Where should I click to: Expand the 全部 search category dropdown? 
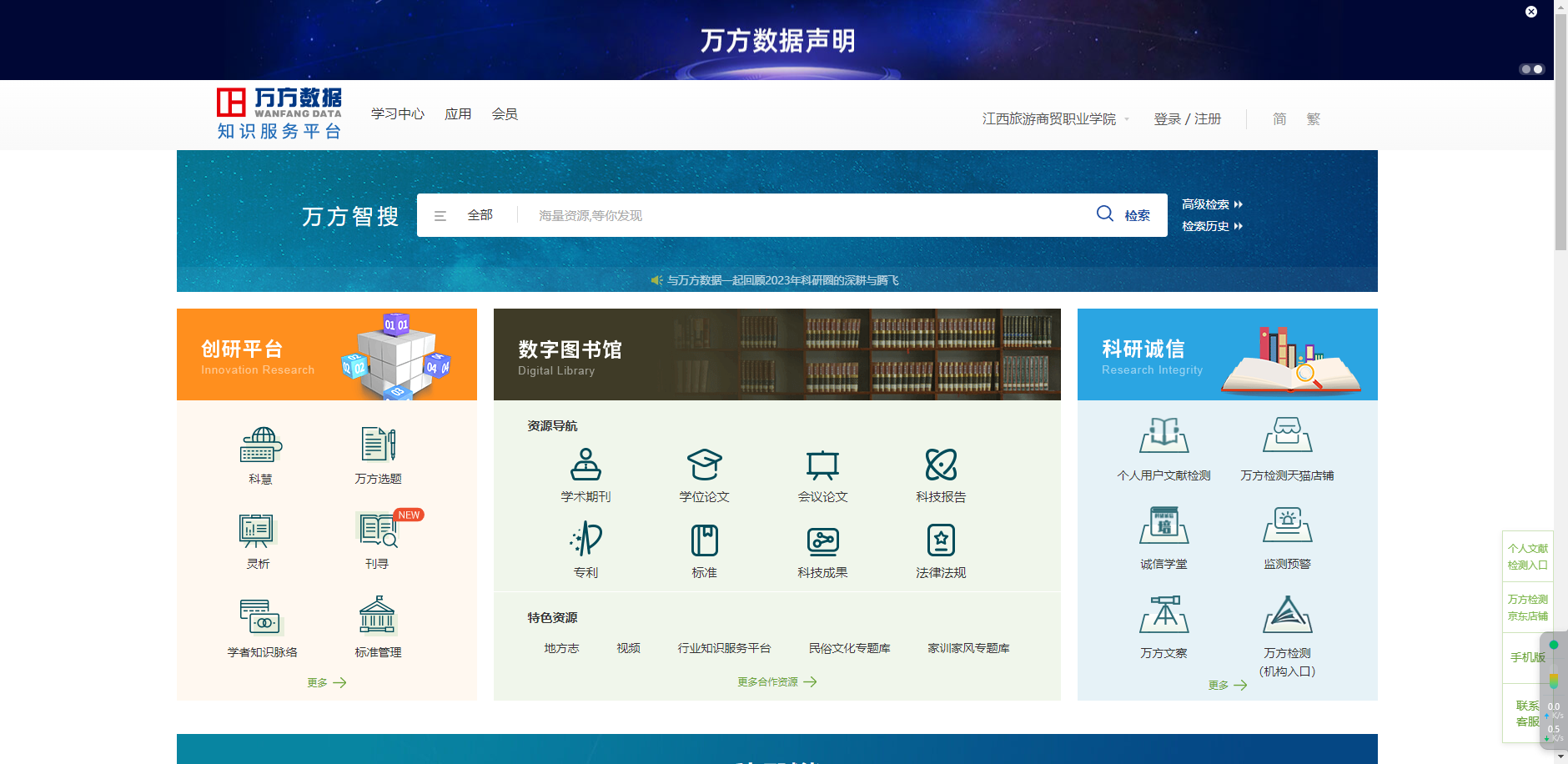pyautogui.click(x=466, y=215)
